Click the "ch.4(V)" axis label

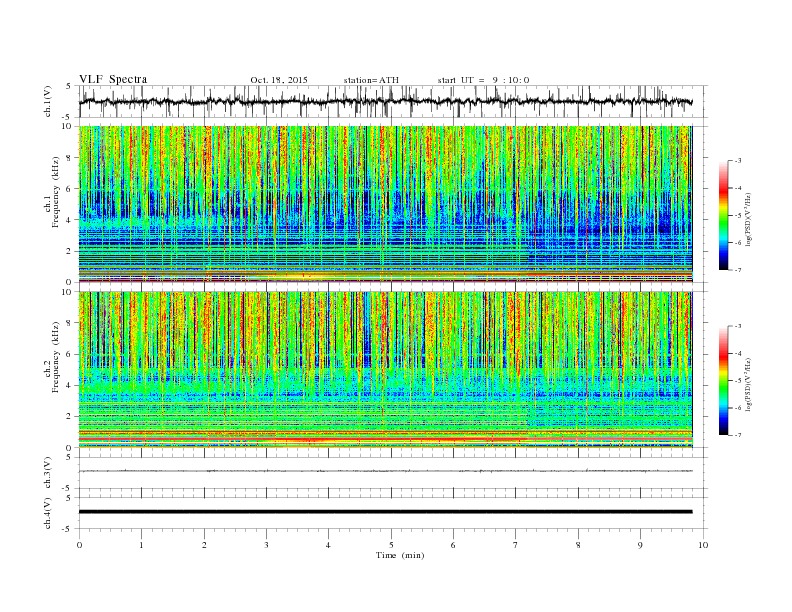pos(47,513)
